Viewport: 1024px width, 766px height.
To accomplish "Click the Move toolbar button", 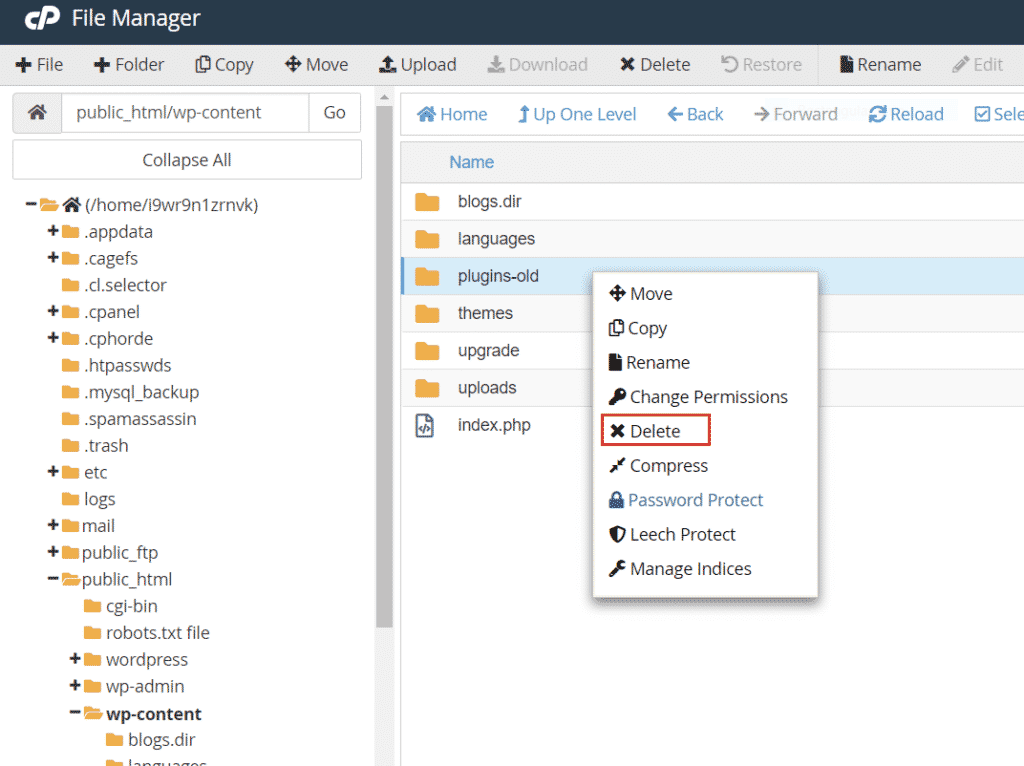I will pos(317,65).
